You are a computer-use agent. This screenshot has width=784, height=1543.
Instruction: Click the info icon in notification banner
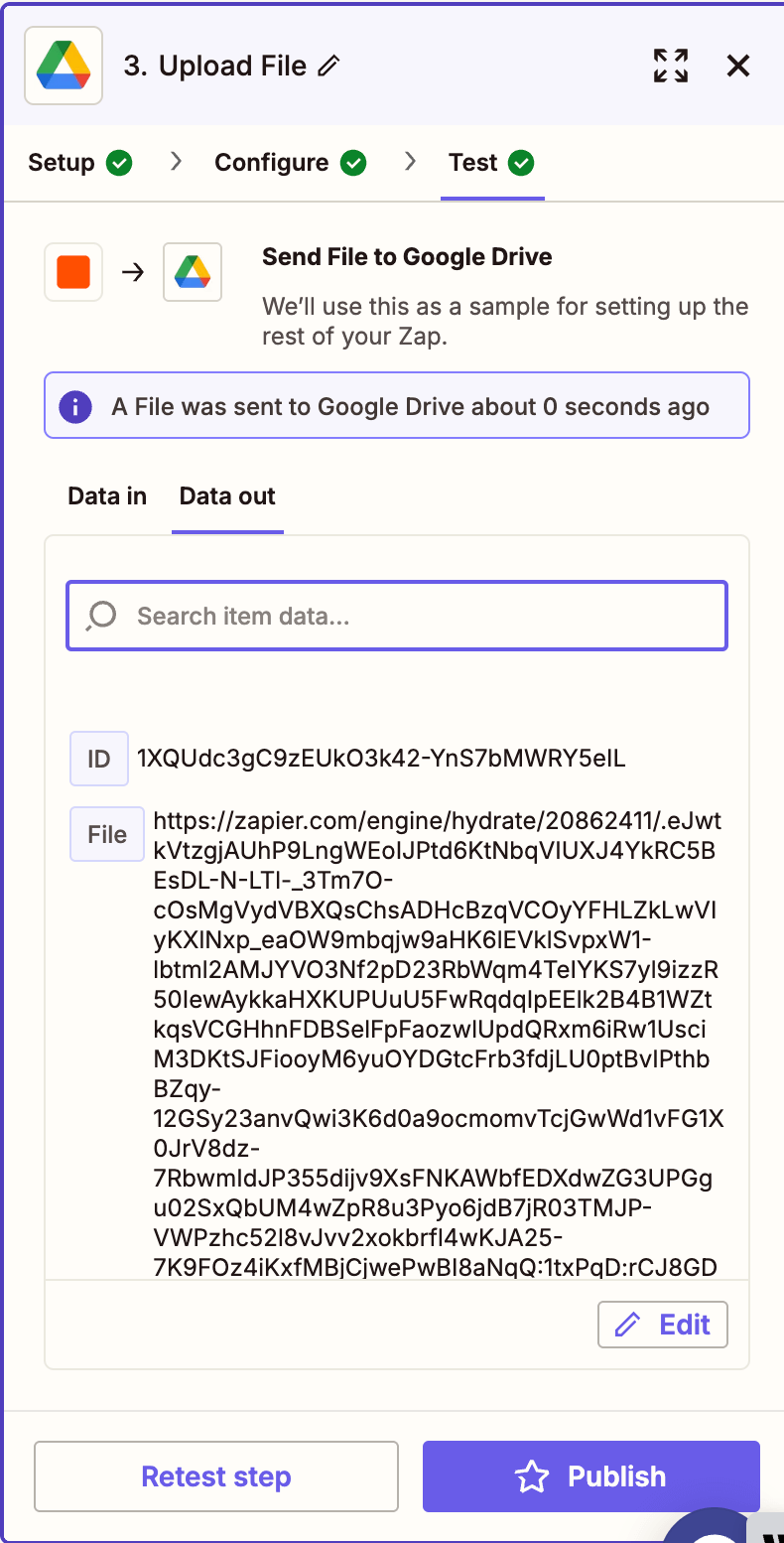[74, 406]
